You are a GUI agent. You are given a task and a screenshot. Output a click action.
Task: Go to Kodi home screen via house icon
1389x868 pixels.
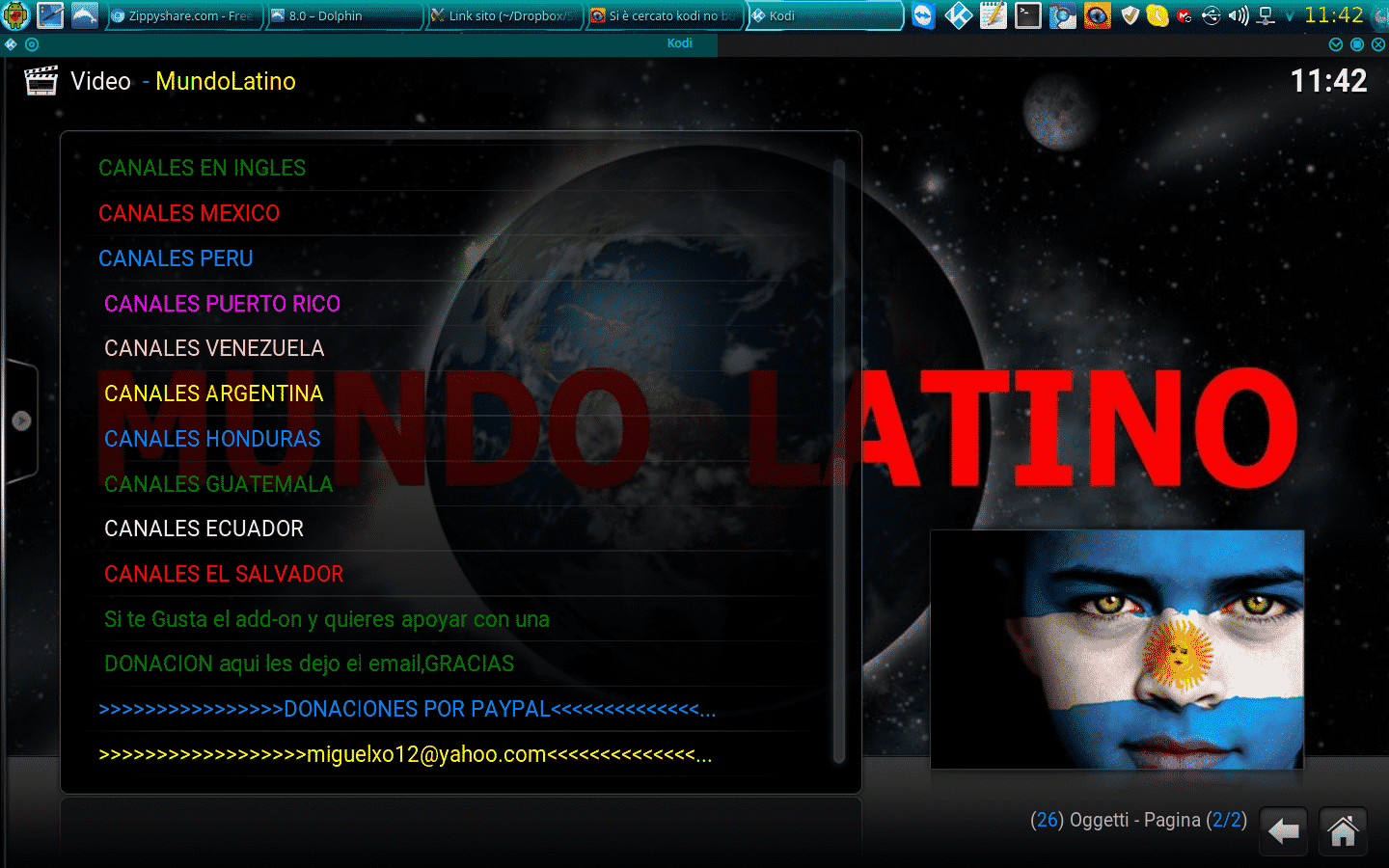click(x=1343, y=831)
